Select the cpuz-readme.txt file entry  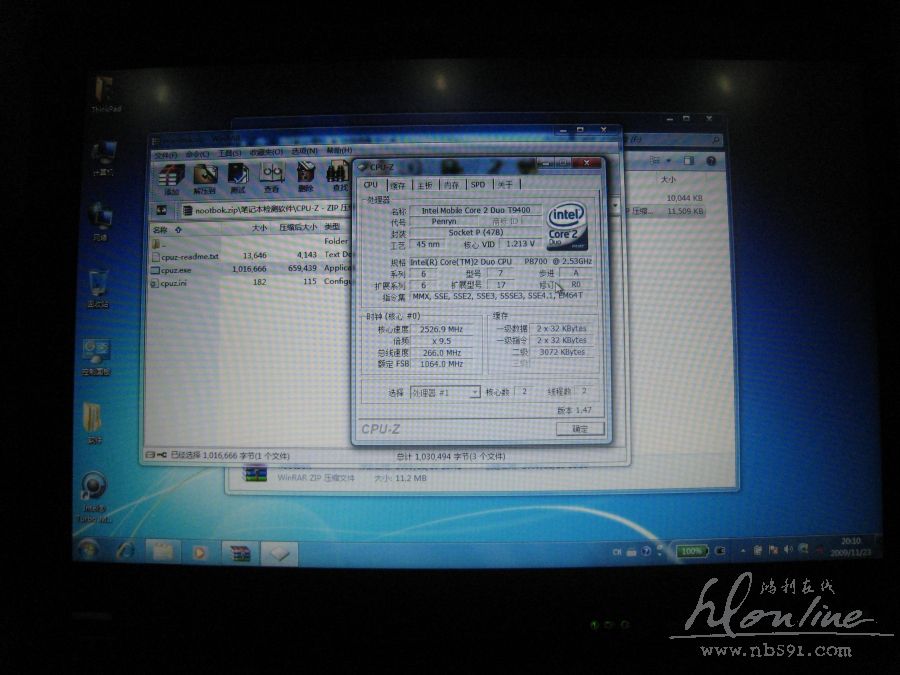(189, 256)
